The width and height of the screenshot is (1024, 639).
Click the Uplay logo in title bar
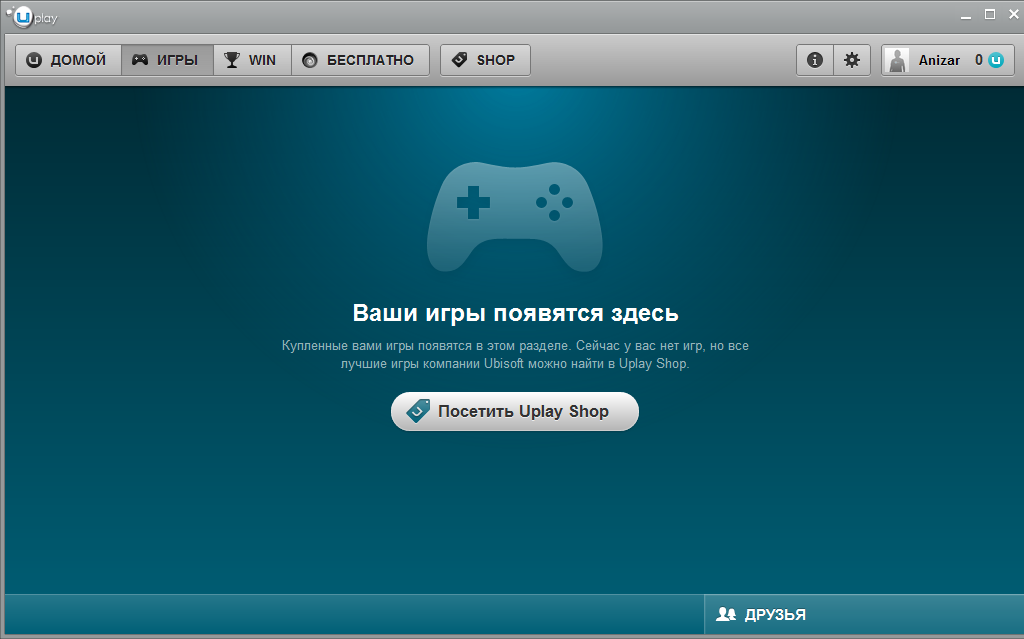(x=32, y=16)
